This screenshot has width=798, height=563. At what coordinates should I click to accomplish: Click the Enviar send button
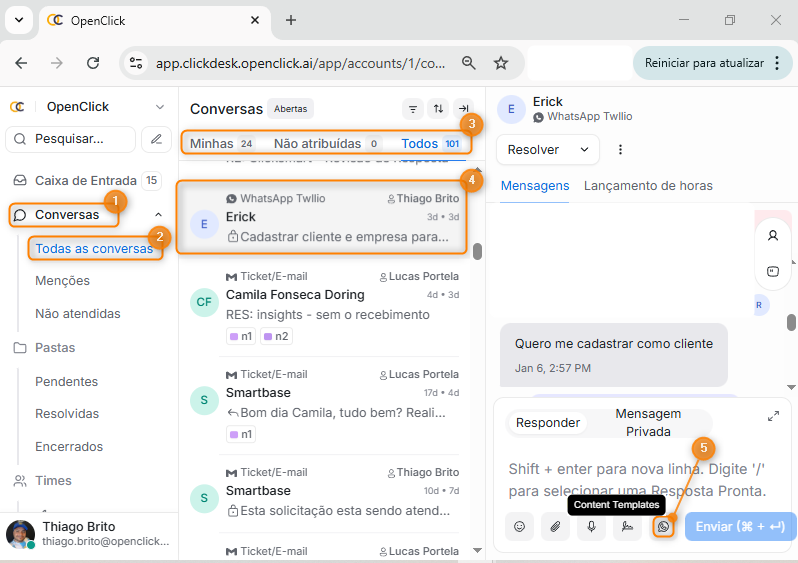(740, 526)
